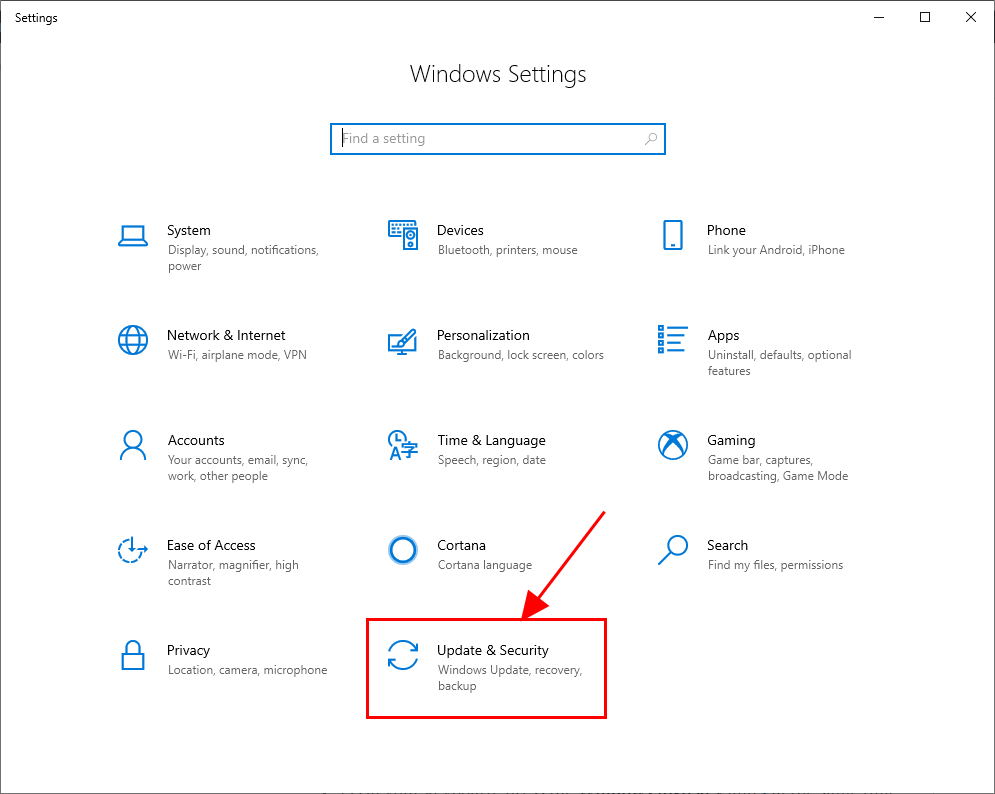The width and height of the screenshot is (995, 794).
Task: Click the Phone icon
Action: (x=673, y=235)
